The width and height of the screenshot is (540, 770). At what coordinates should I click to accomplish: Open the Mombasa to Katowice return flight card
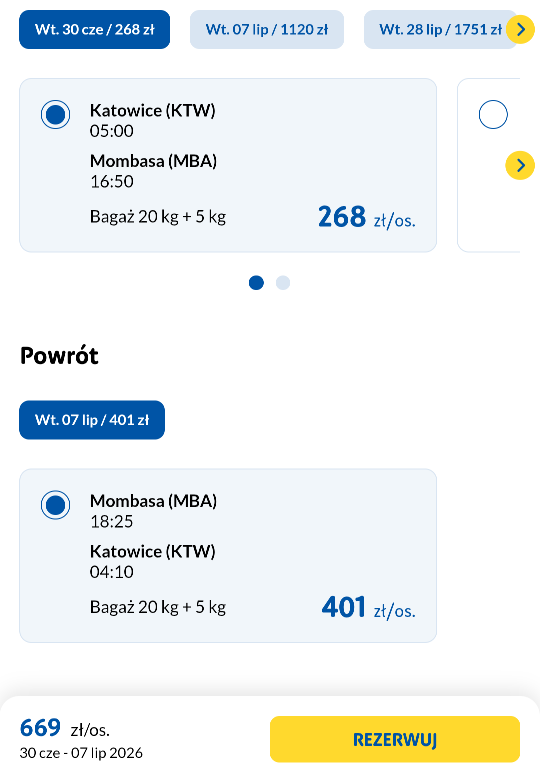click(228, 556)
